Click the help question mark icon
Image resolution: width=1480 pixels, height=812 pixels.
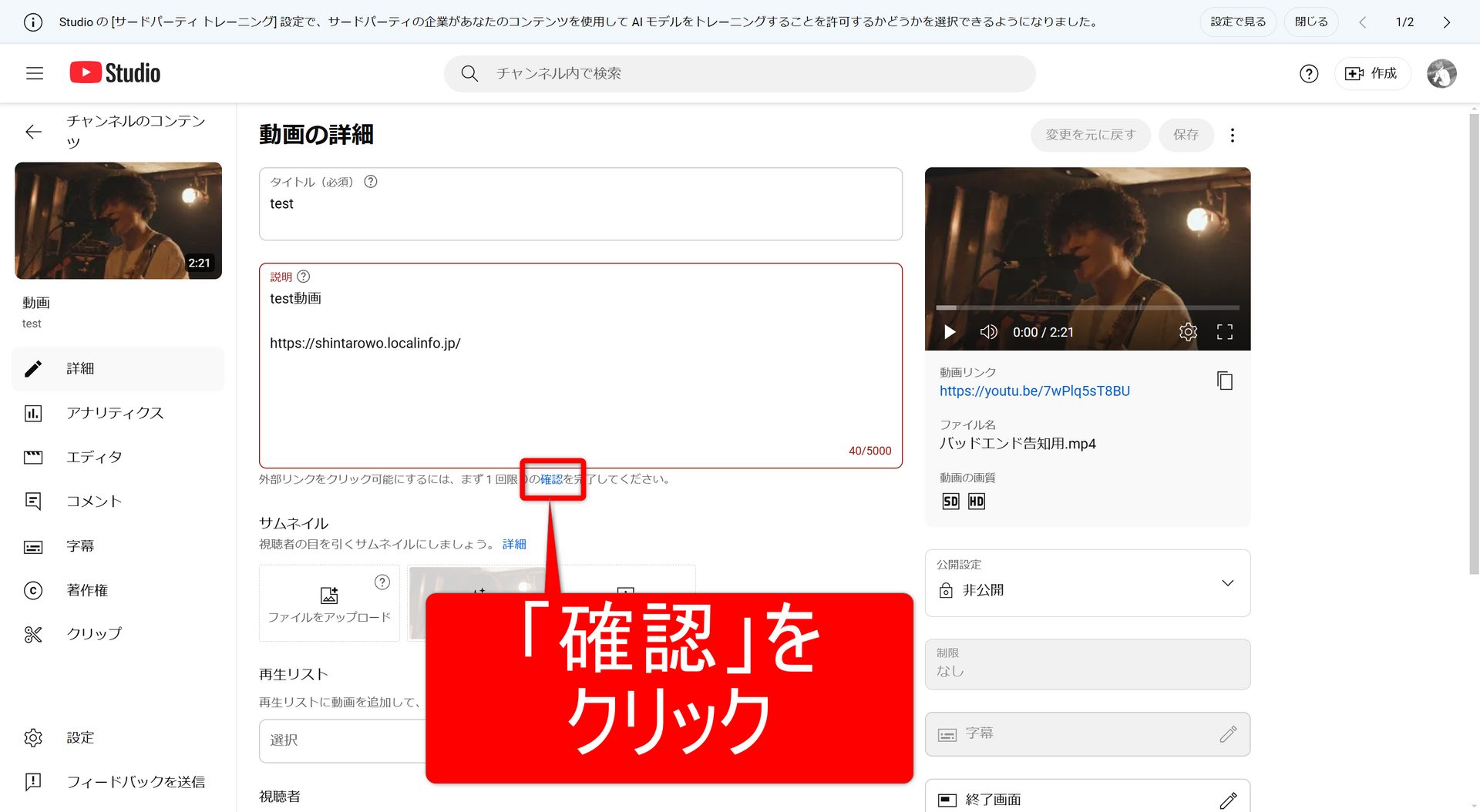pos(1308,73)
